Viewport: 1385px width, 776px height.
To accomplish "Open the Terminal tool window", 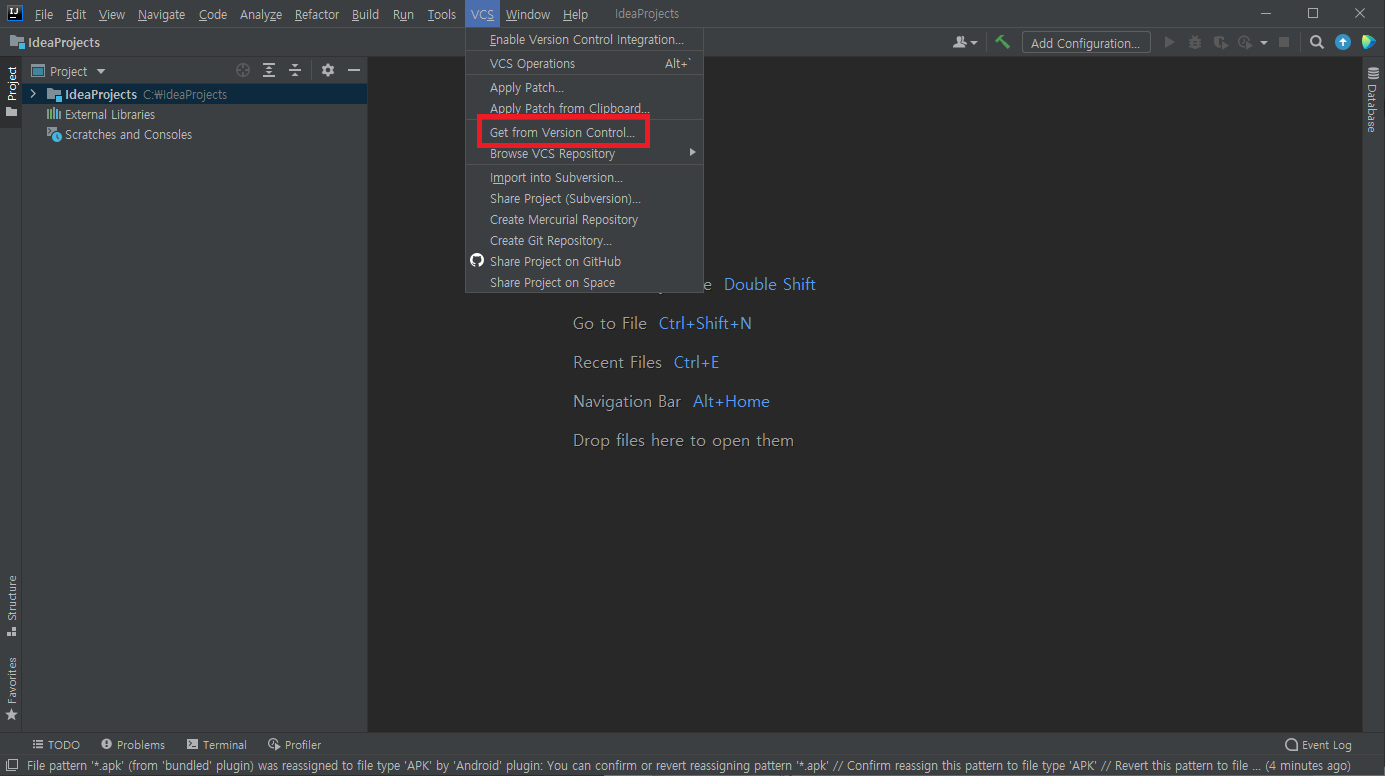I will (x=216, y=745).
